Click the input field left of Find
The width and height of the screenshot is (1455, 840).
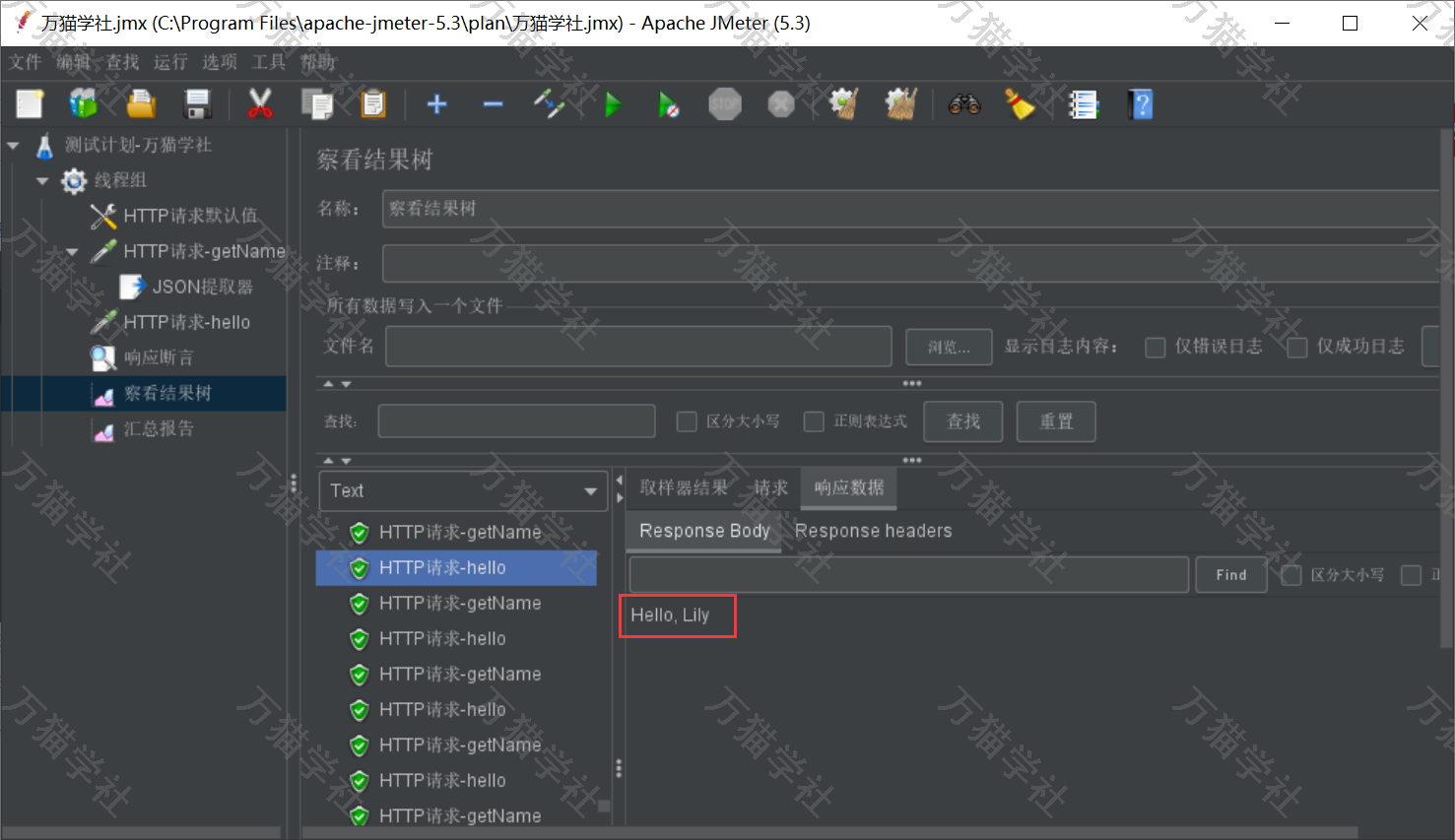(x=908, y=575)
